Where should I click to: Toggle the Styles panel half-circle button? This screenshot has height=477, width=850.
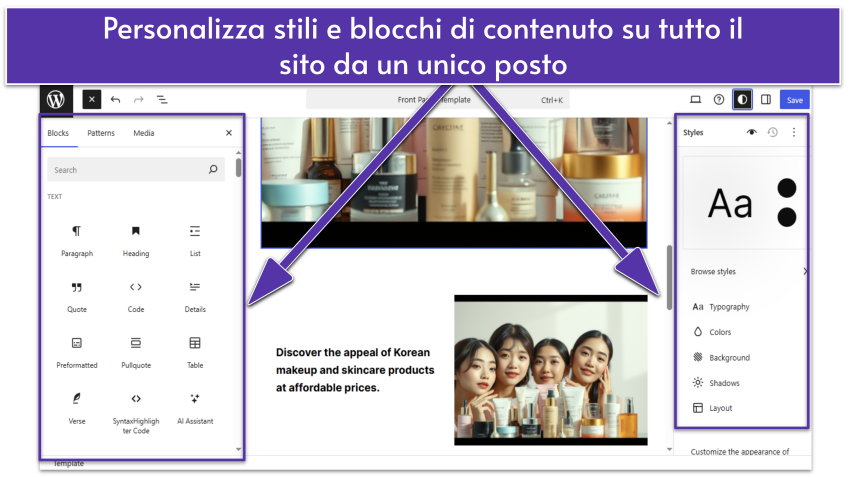pos(742,100)
